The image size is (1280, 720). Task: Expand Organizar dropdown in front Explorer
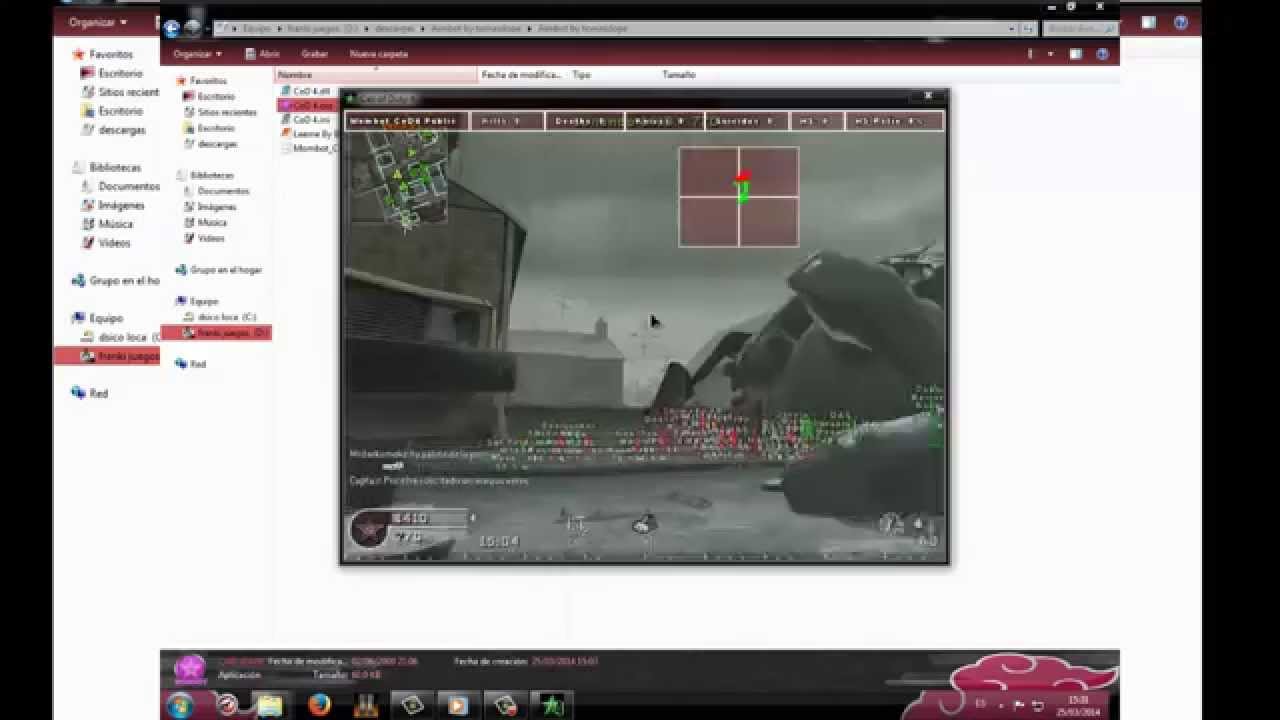coord(197,54)
